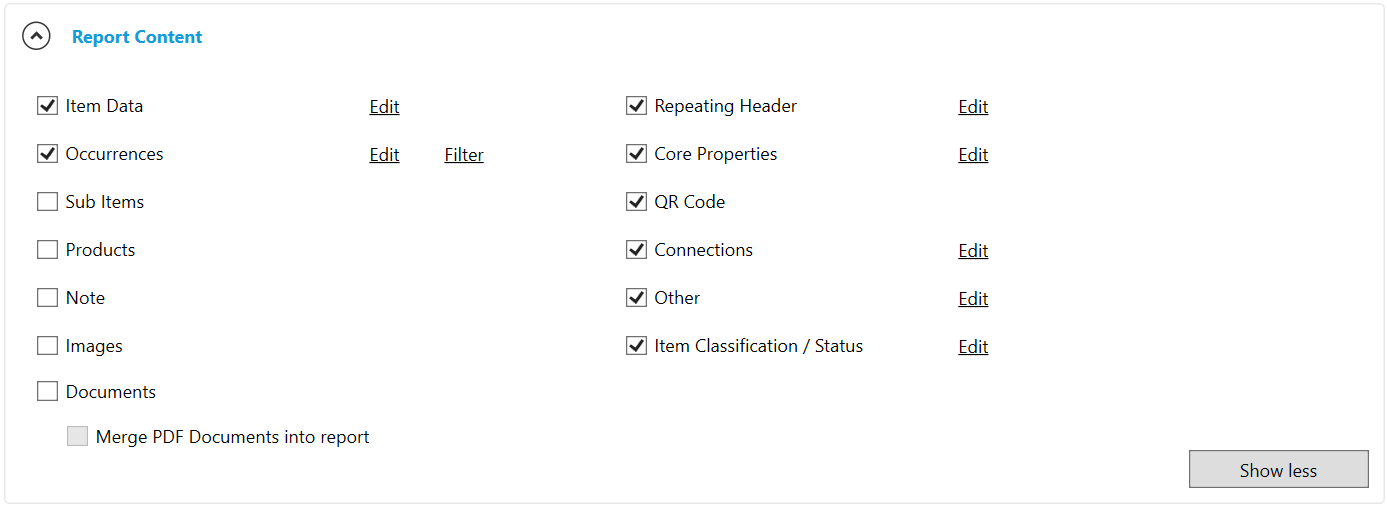Open the Occurrences Filter link

pyautogui.click(x=464, y=155)
